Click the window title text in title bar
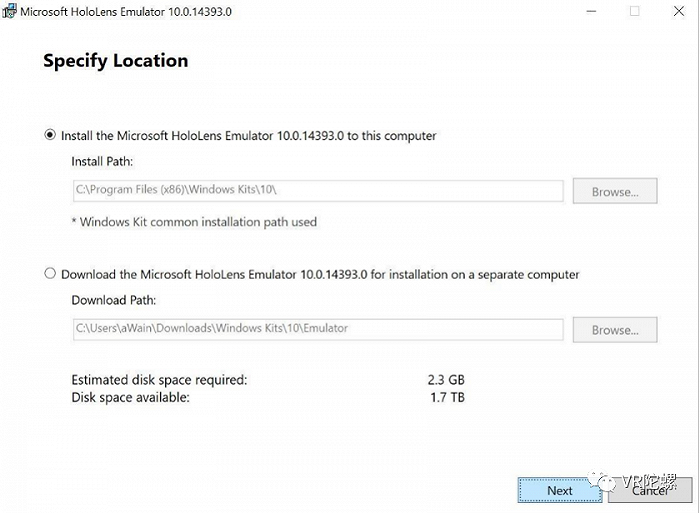The height and width of the screenshot is (513, 700). [126, 12]
